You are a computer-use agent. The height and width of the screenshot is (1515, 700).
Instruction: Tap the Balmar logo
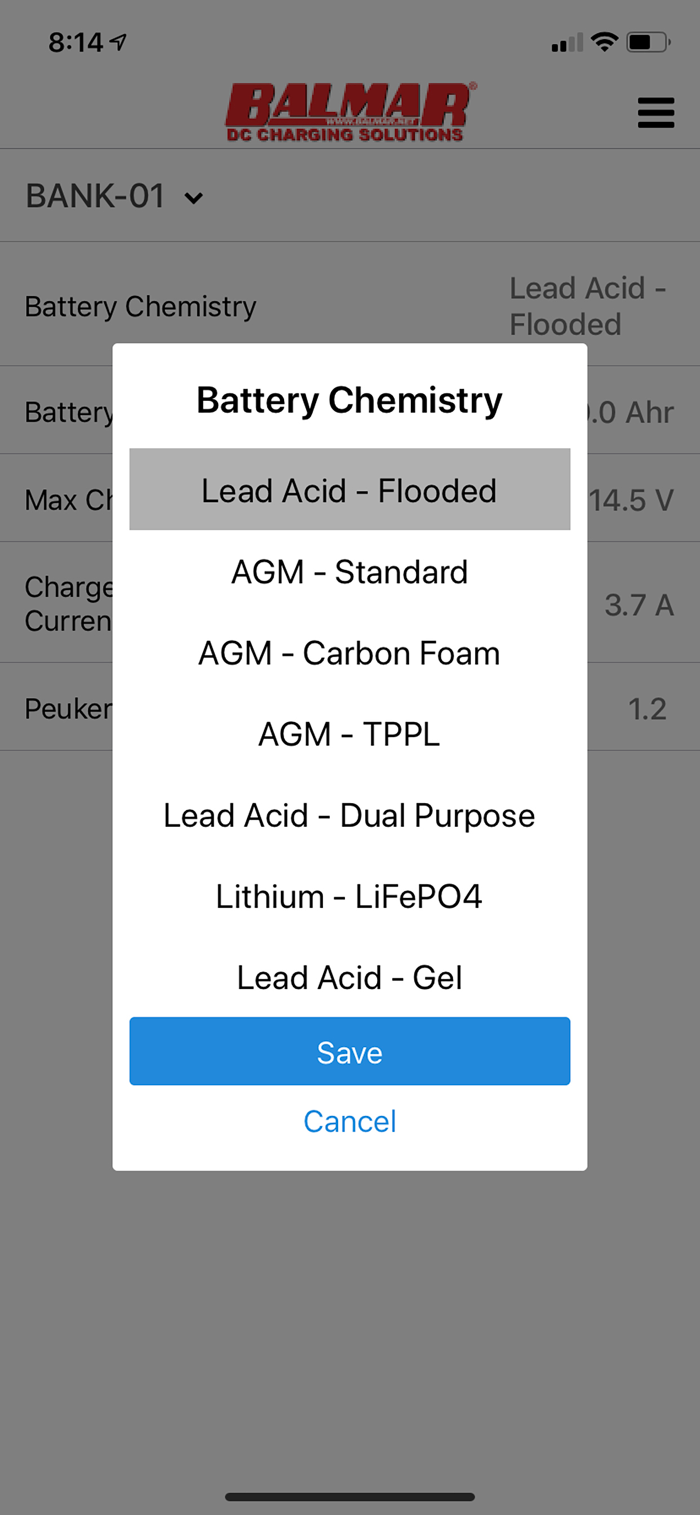(349, 112)
